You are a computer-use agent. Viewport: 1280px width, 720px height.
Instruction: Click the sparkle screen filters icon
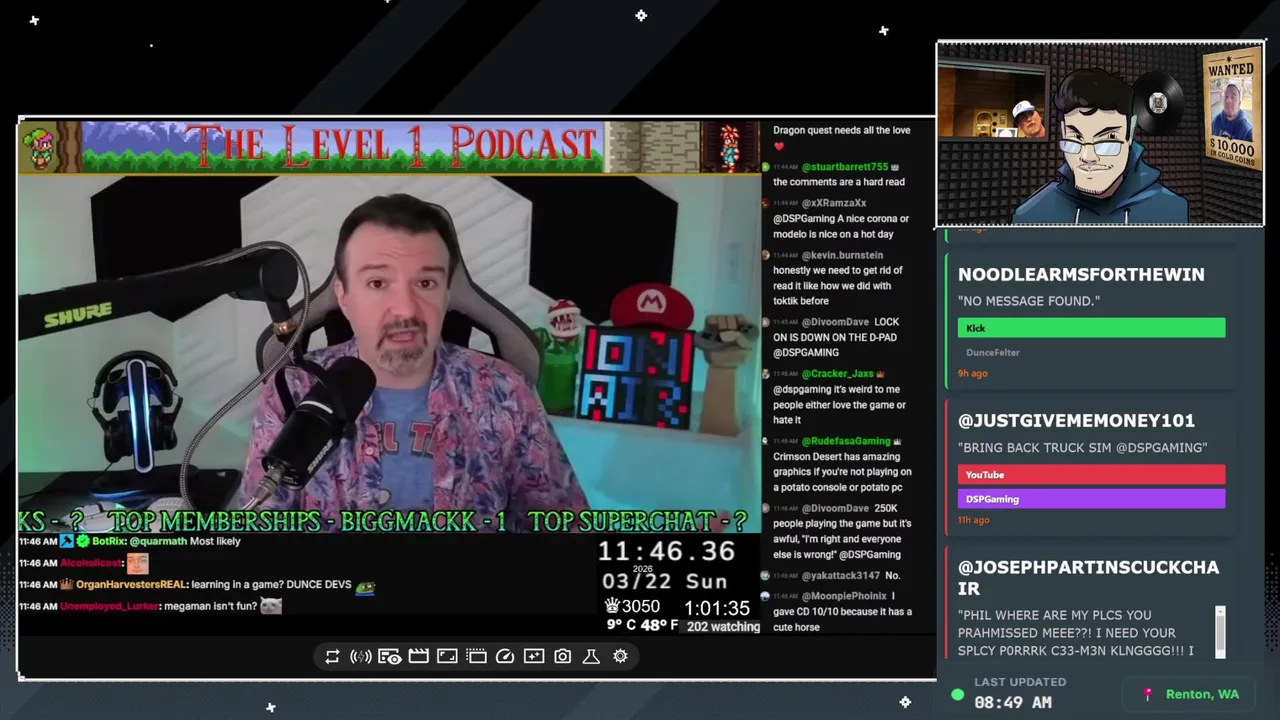534,656
